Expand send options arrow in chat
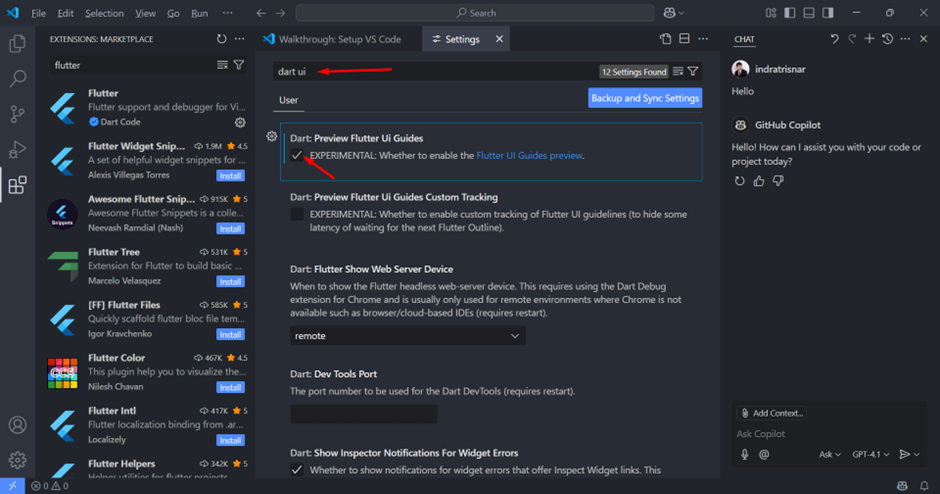 pyautogui.click(x=917, y=454)
